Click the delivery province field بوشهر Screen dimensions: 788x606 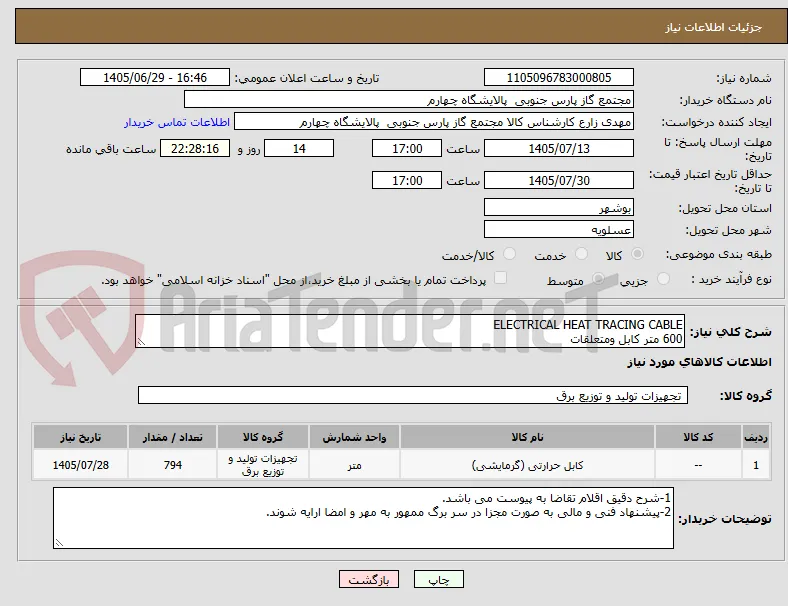click(x=559, y=207)
